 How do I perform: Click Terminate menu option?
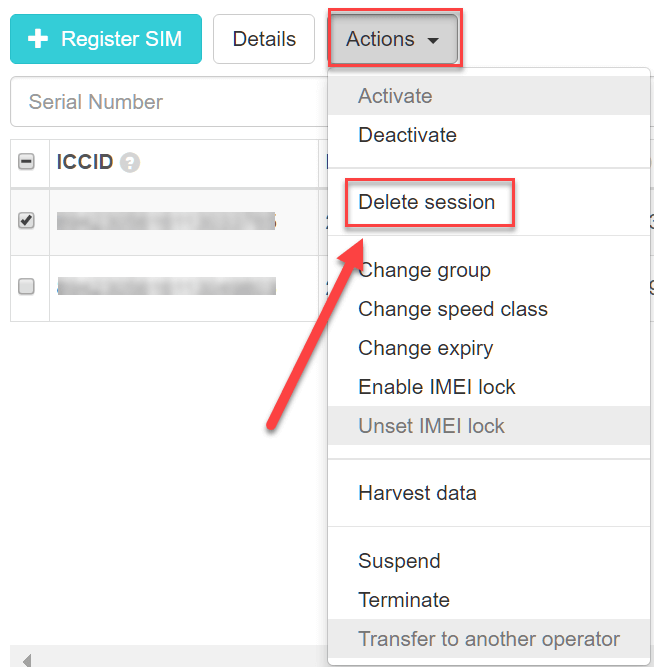click(404, 600)
